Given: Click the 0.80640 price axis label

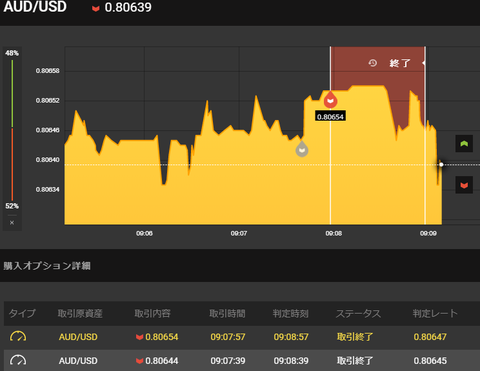Looking at the screenshot, I should coord(48,160).
